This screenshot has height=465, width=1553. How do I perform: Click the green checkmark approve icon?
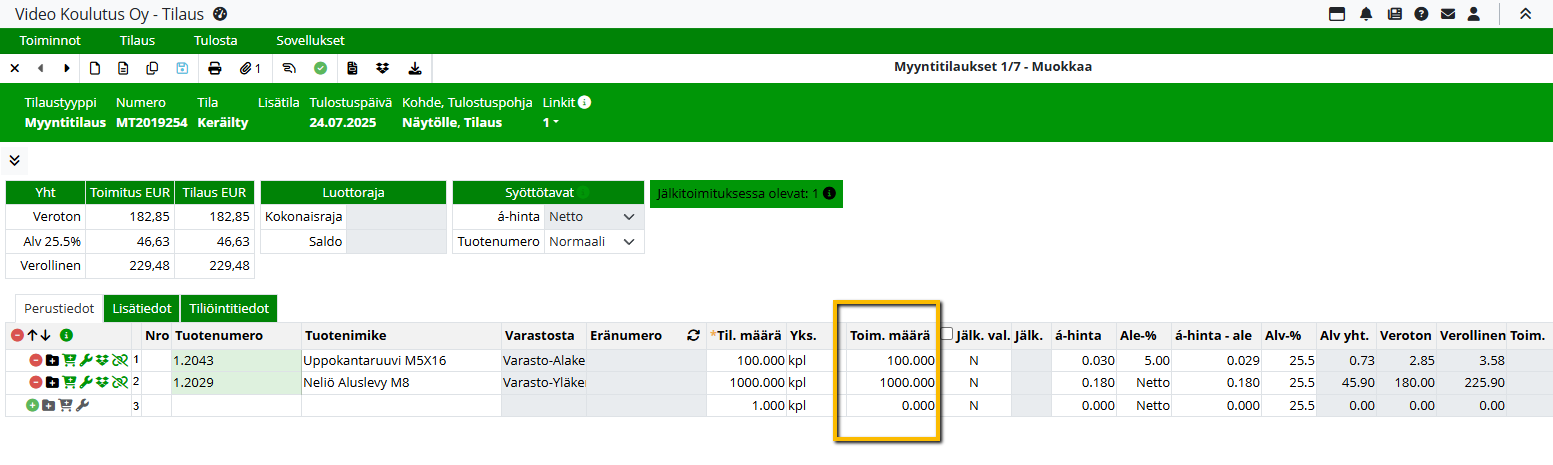(x=320, y=68)
